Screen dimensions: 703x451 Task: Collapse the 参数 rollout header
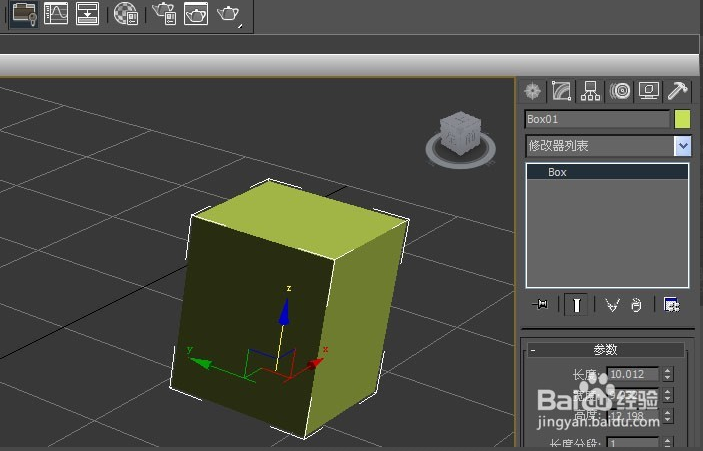[x=606, y=350]
